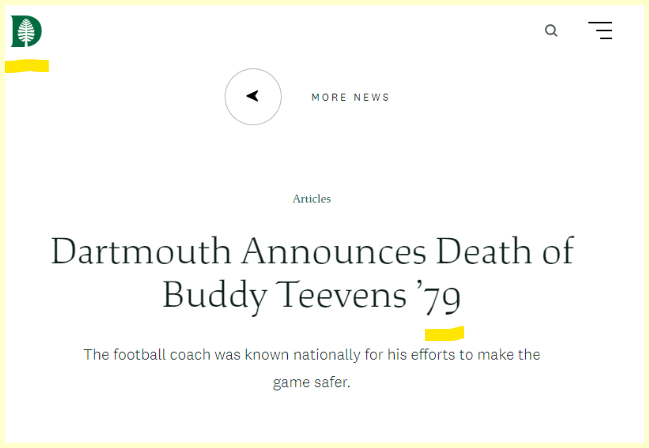Open the site search magnifier

pos(551,31)
